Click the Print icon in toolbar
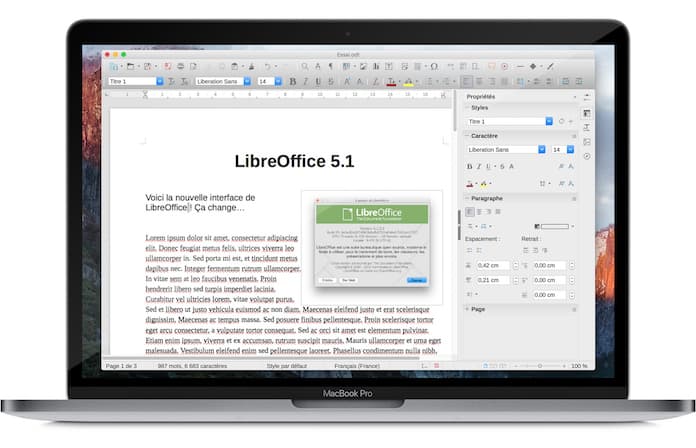The width and height of the screenshot is (696, 448). pos(181,67)
